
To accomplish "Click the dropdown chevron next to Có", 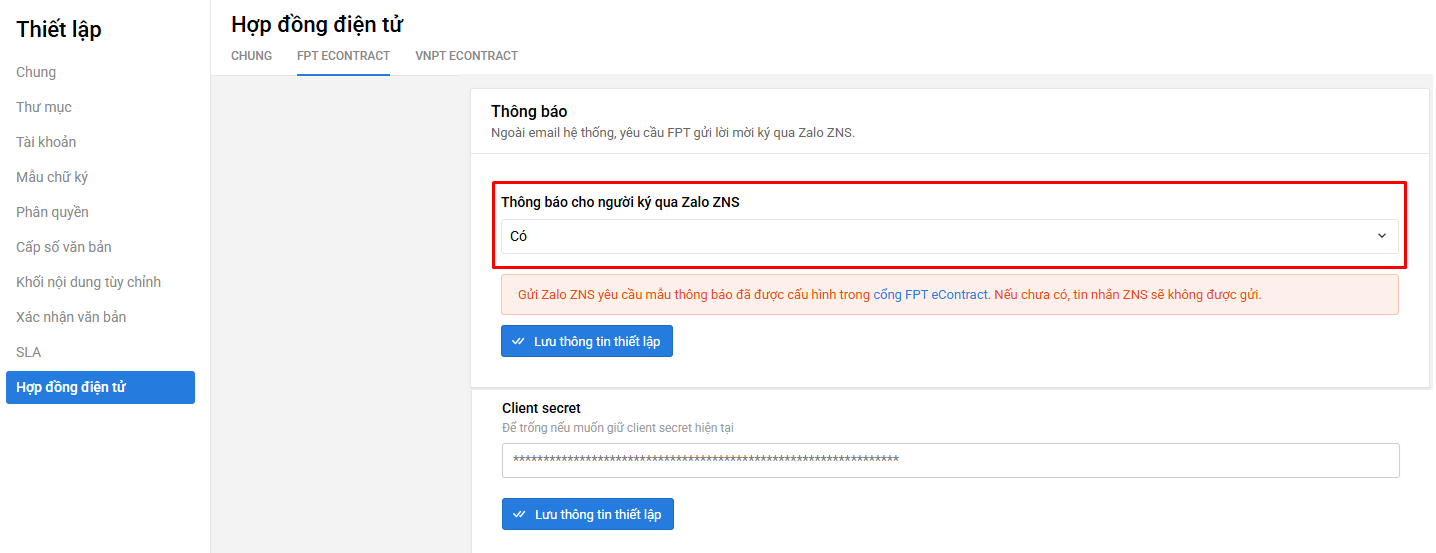I will pyautogui.click(x=1382, y=236).
